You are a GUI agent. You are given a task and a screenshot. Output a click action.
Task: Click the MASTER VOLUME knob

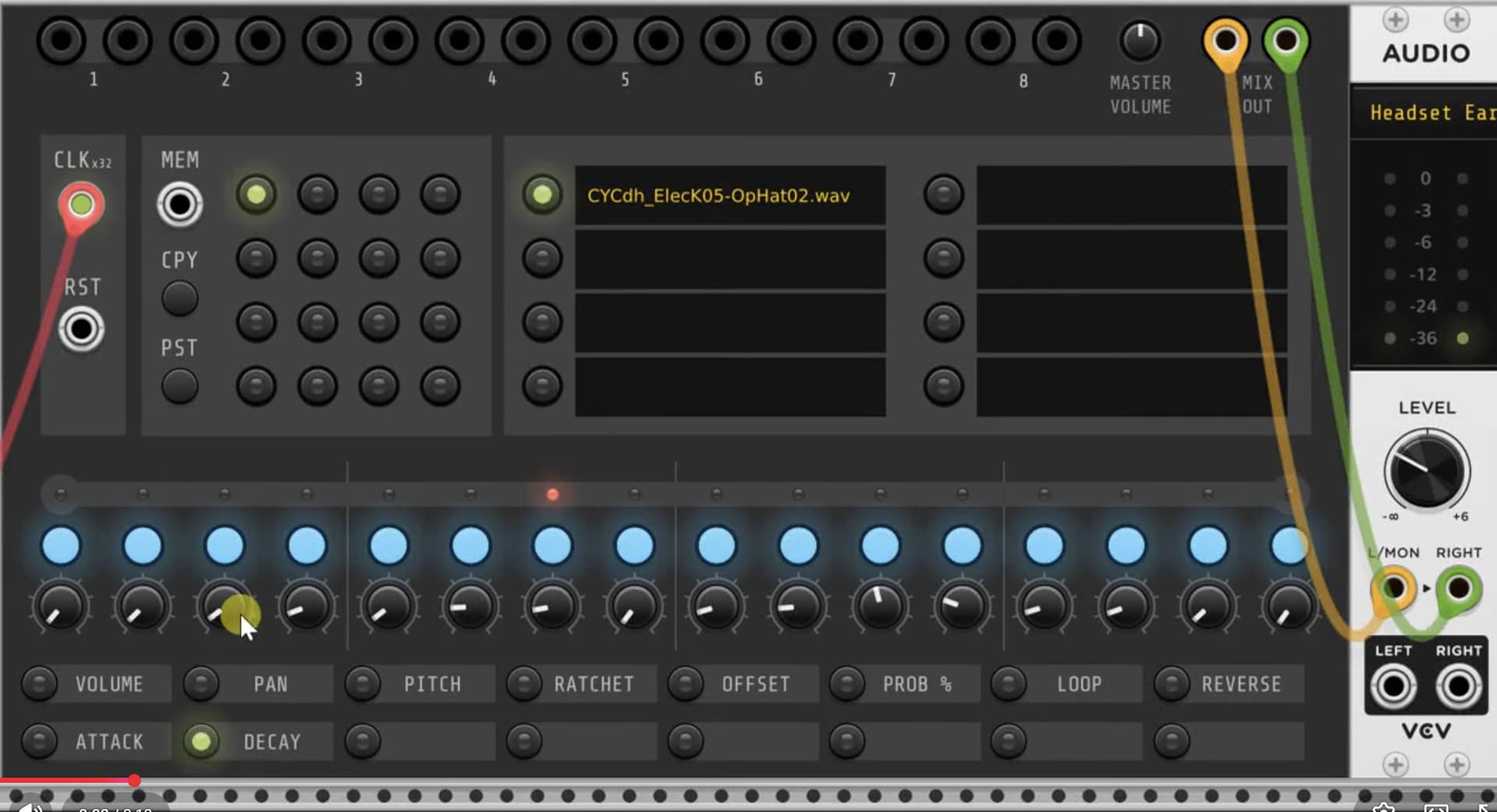coord(1140,41)
